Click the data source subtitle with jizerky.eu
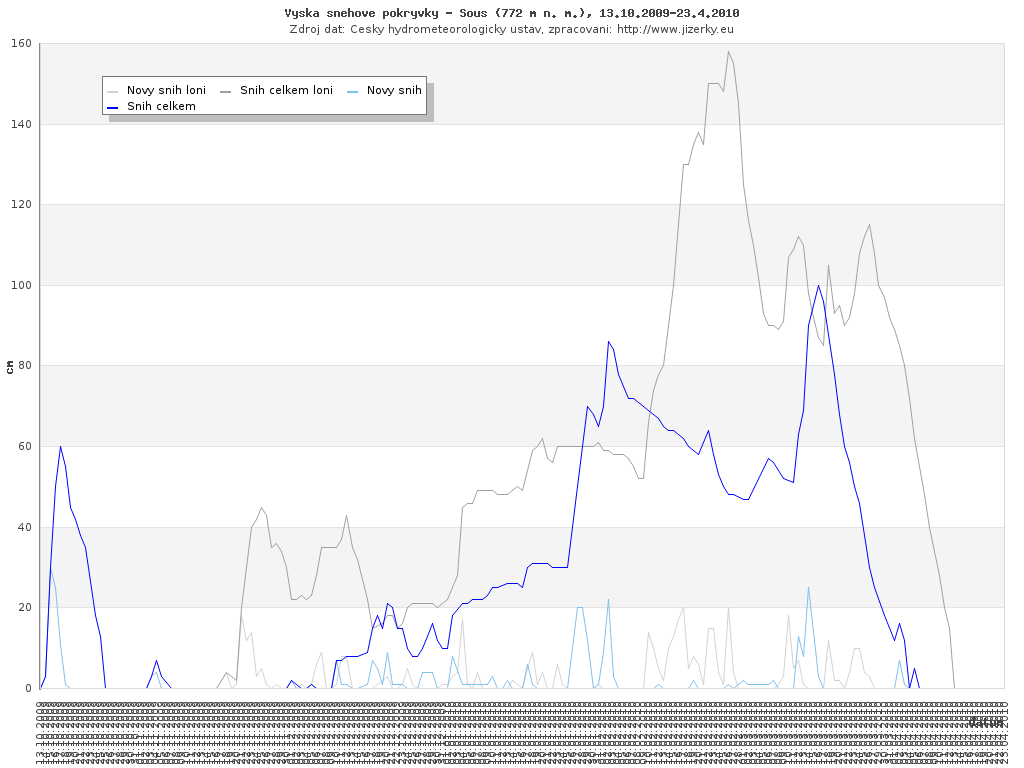 click(x=512, y=28)
